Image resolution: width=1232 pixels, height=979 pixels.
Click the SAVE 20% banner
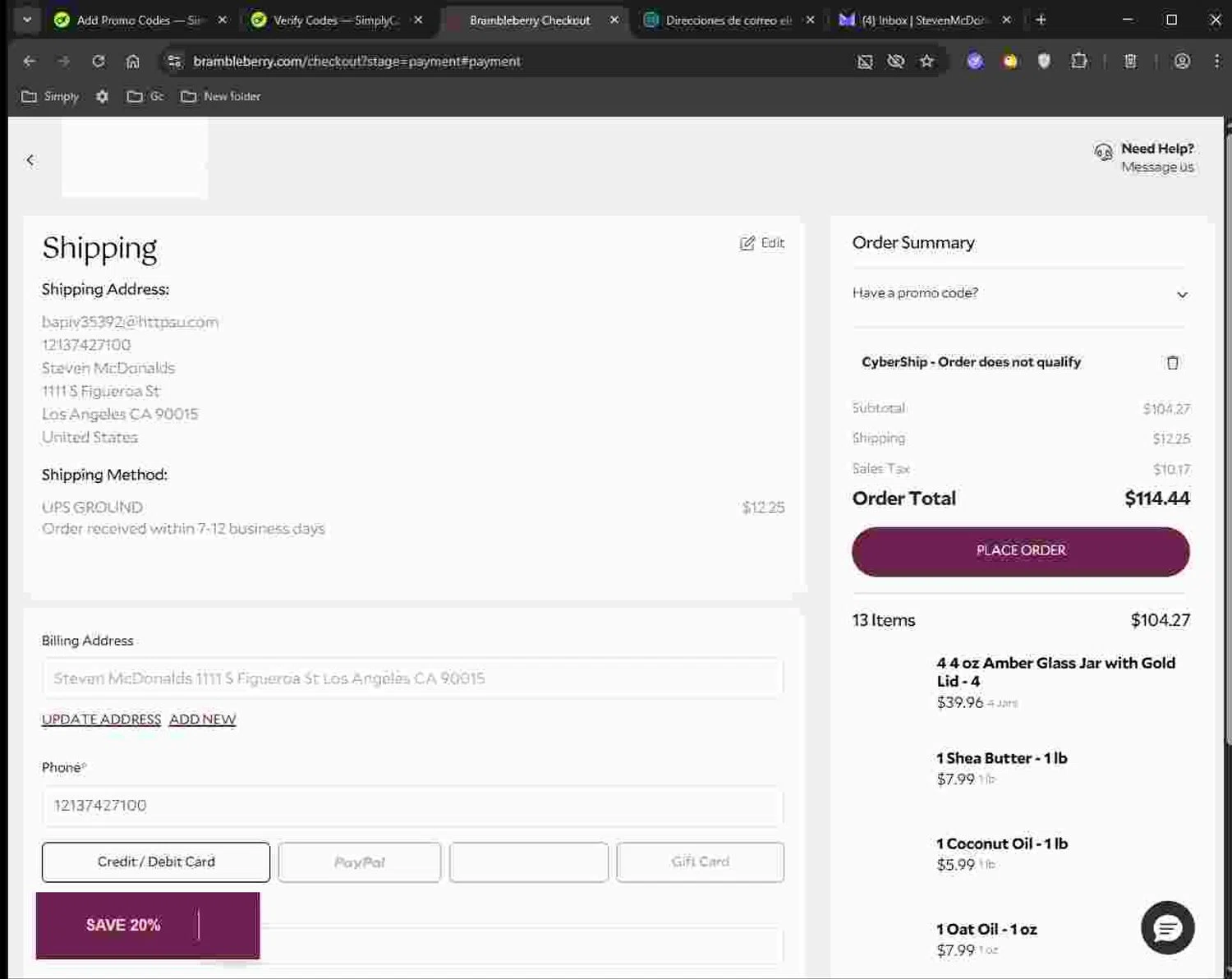click(x=148, y=925)
